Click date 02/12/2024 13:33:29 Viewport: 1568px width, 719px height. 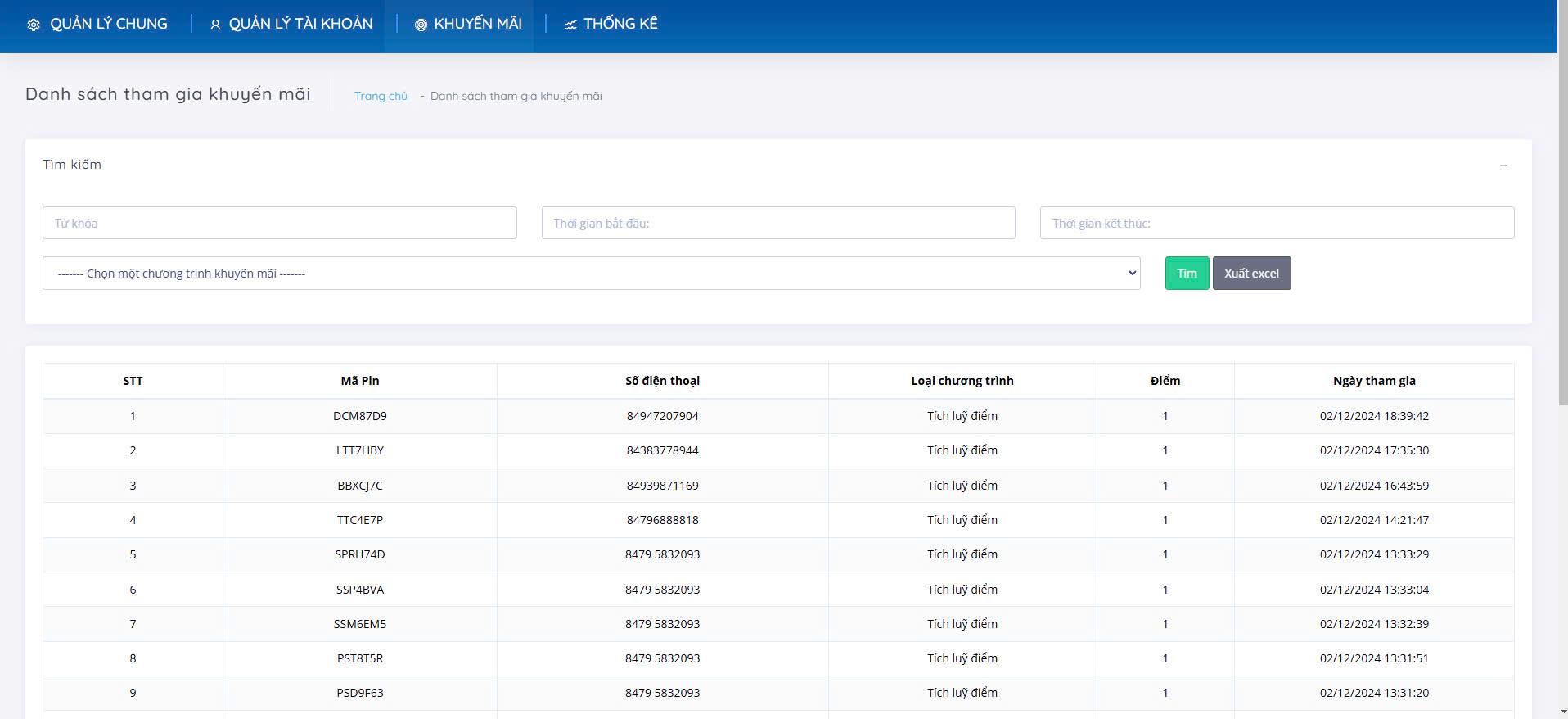click(x=1374, y=554)
